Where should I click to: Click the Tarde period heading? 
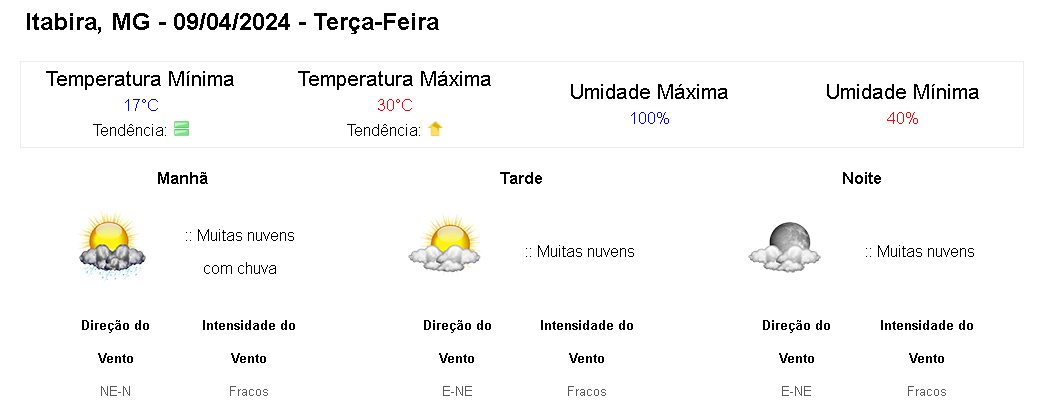(521, 178)
